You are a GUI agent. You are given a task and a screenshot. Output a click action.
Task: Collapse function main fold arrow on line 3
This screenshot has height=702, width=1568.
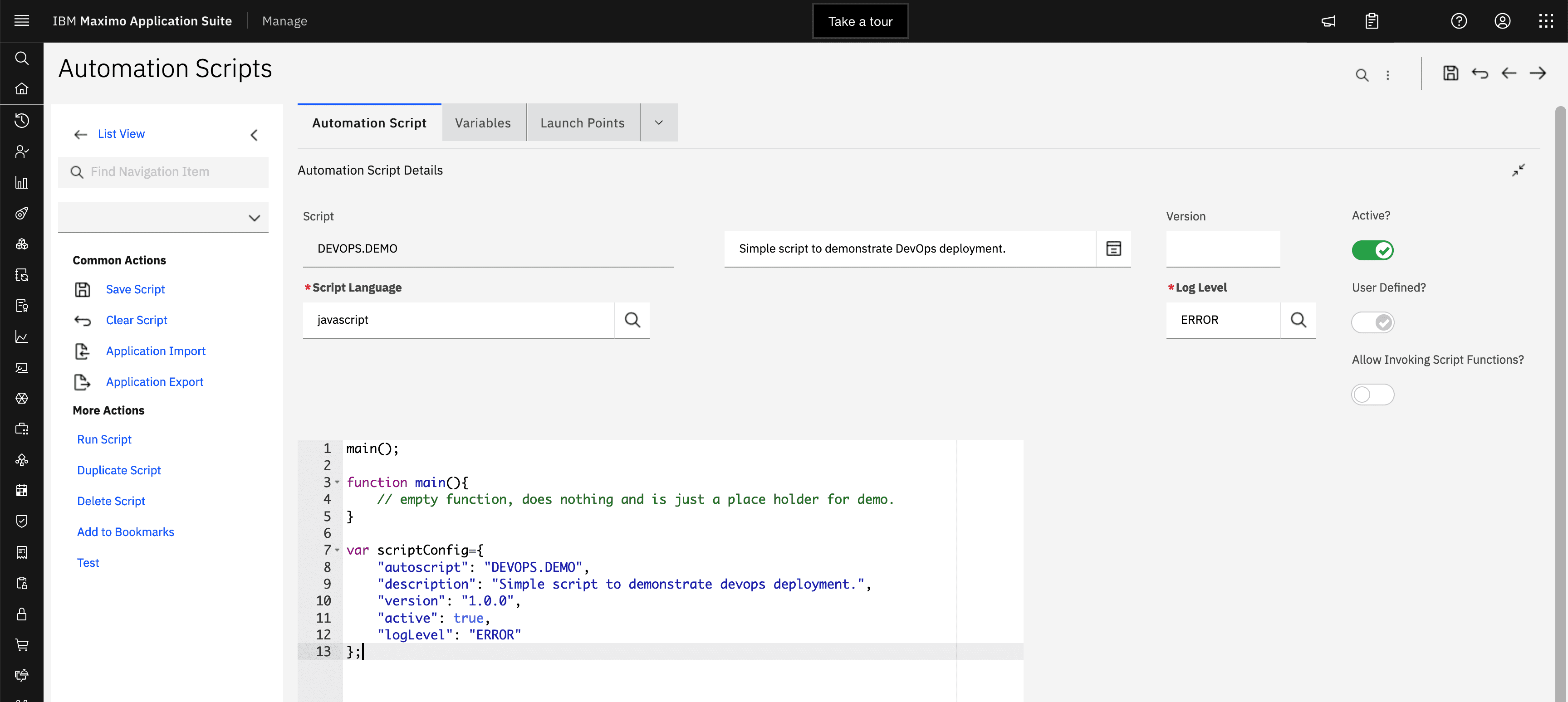pyautogui.click(x=337, y=482)
